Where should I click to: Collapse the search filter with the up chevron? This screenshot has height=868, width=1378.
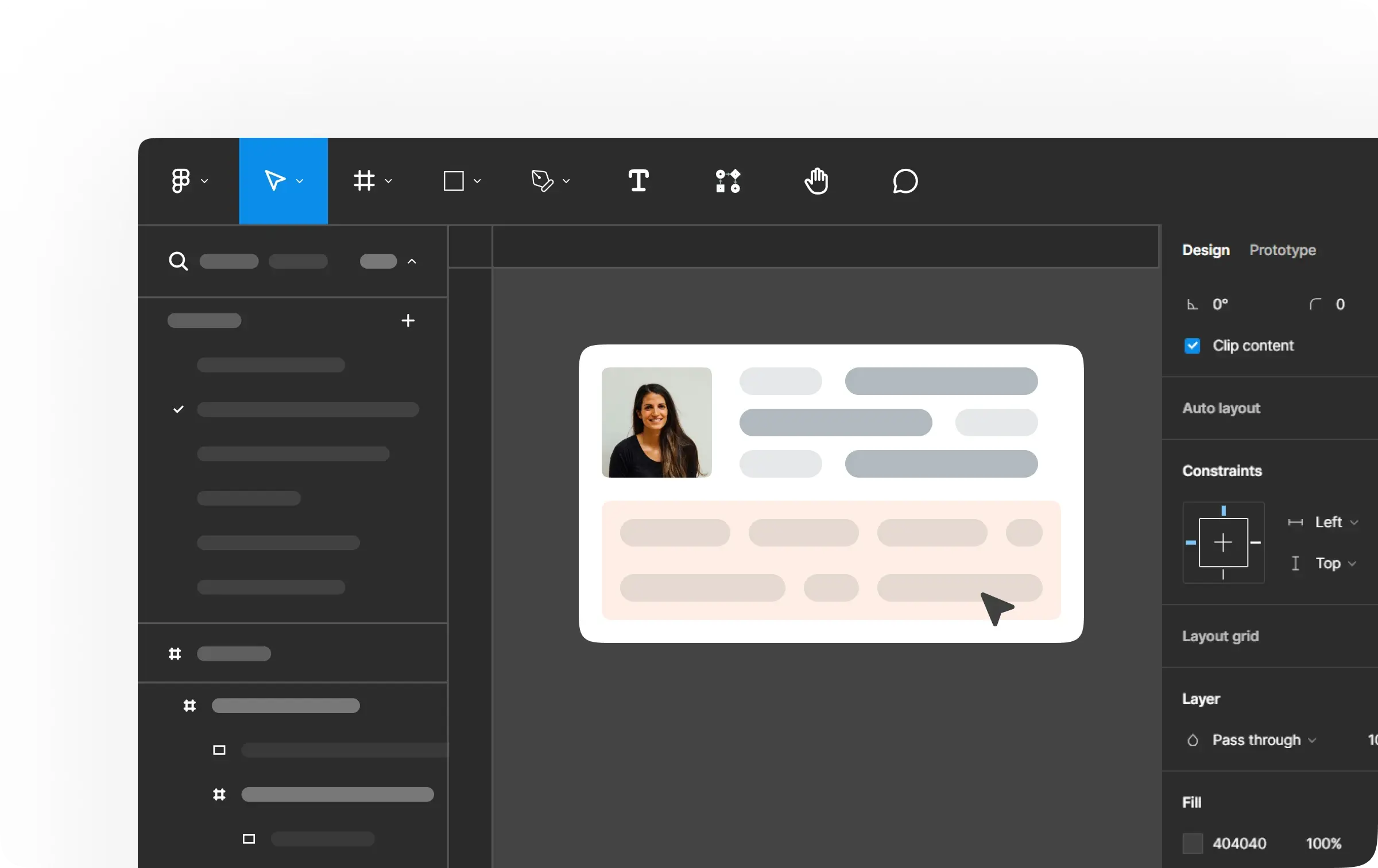coord(412,261)
